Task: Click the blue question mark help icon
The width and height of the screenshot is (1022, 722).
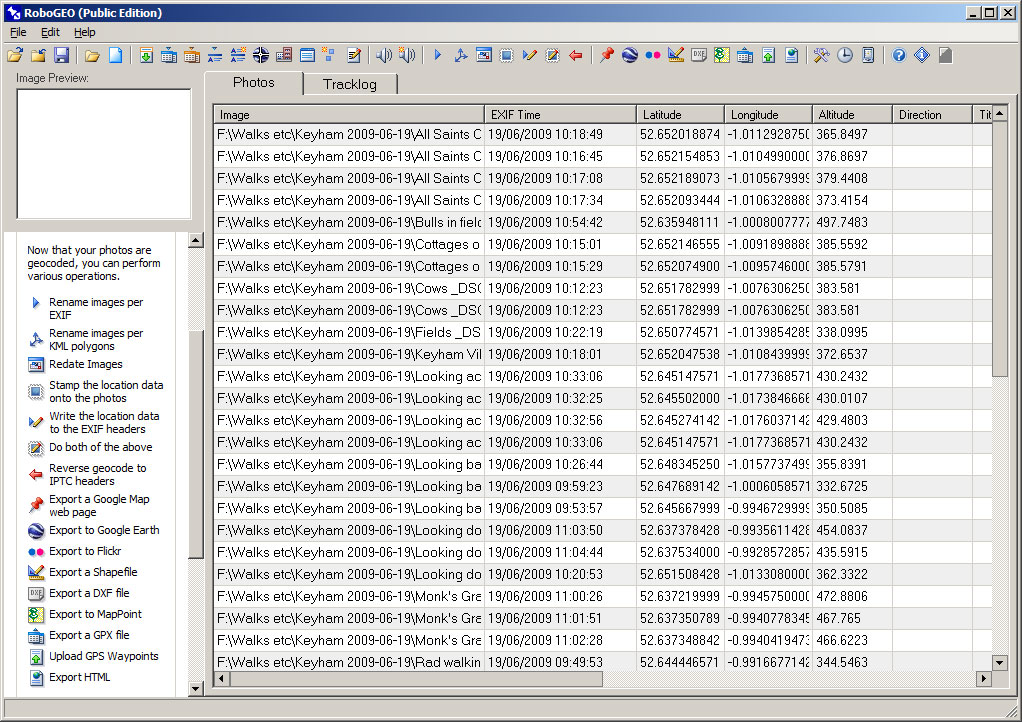Action: click(x=899, y=55)
